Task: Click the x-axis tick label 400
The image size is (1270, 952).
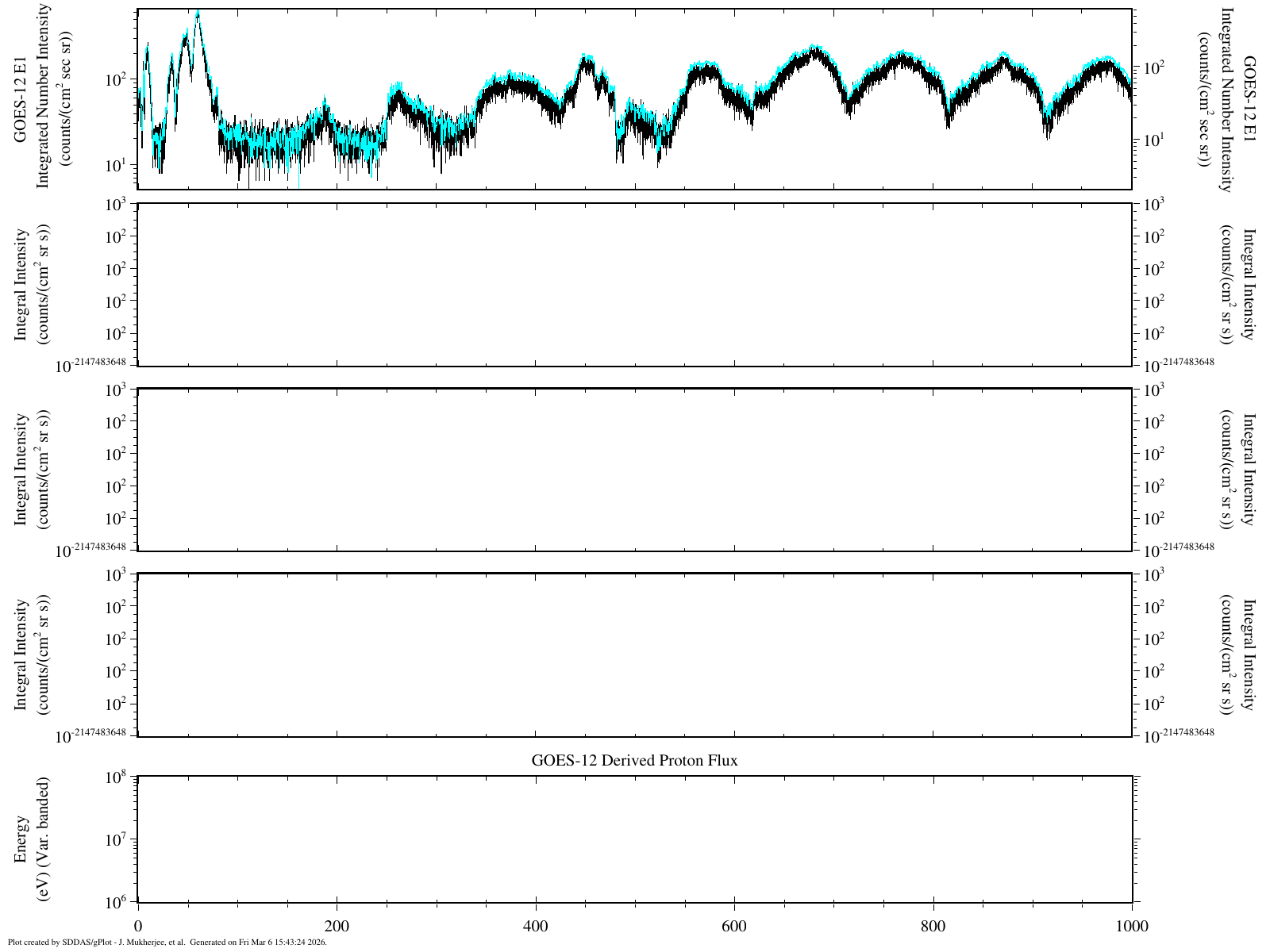Action: coord(536,925)
